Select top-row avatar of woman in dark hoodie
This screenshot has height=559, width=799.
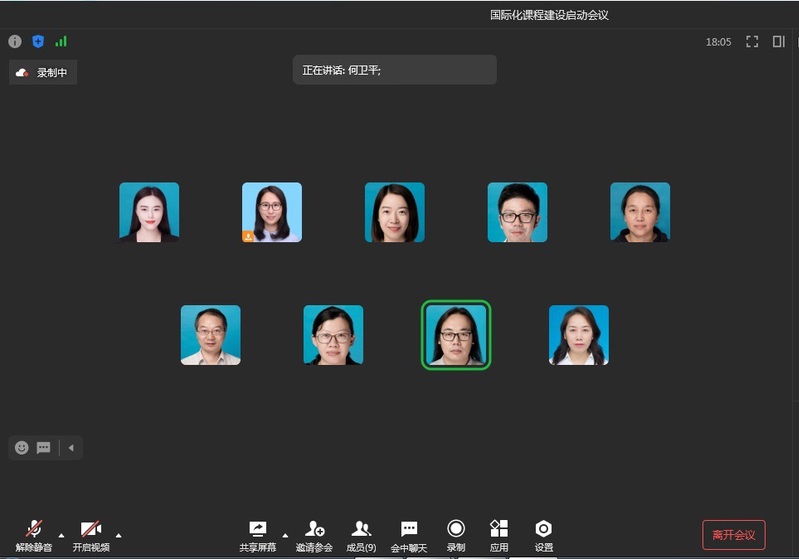(x=641, y=212)
